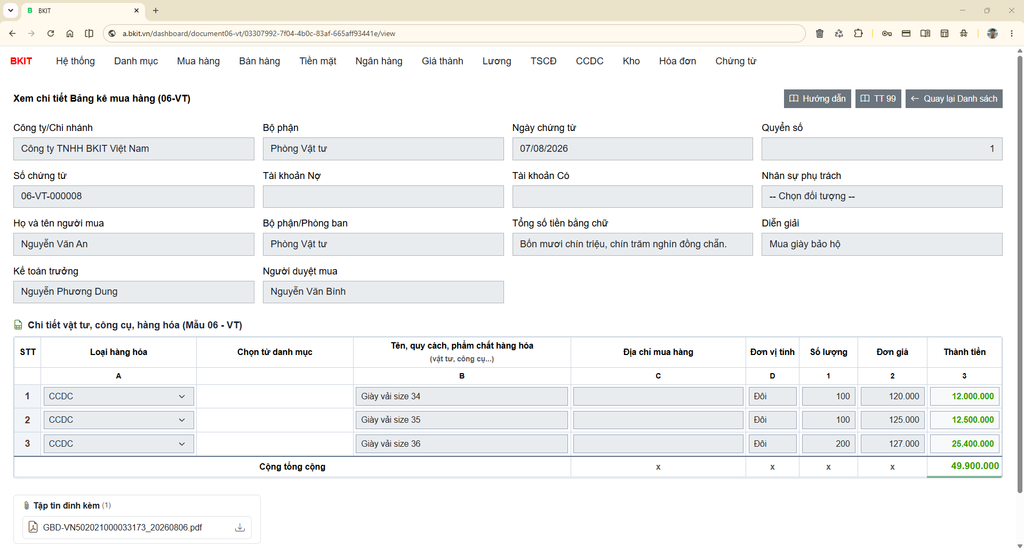The image size is (1024, 550).
Task: Open the Tiền mặt menu
Action: [317, 61]
